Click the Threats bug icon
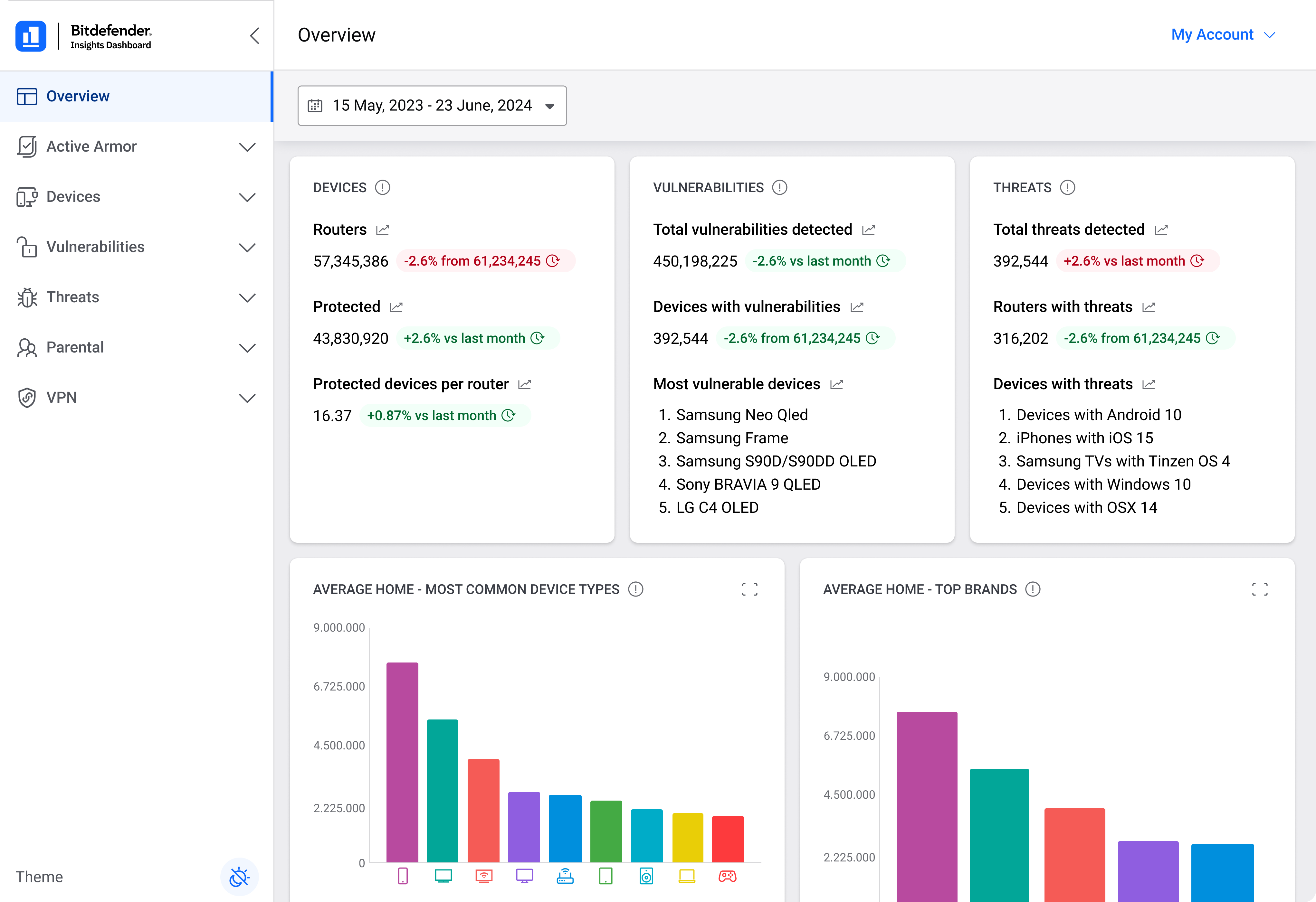Image resolution: width=1316 pixels, height=902 pixels. click(27, 297)
